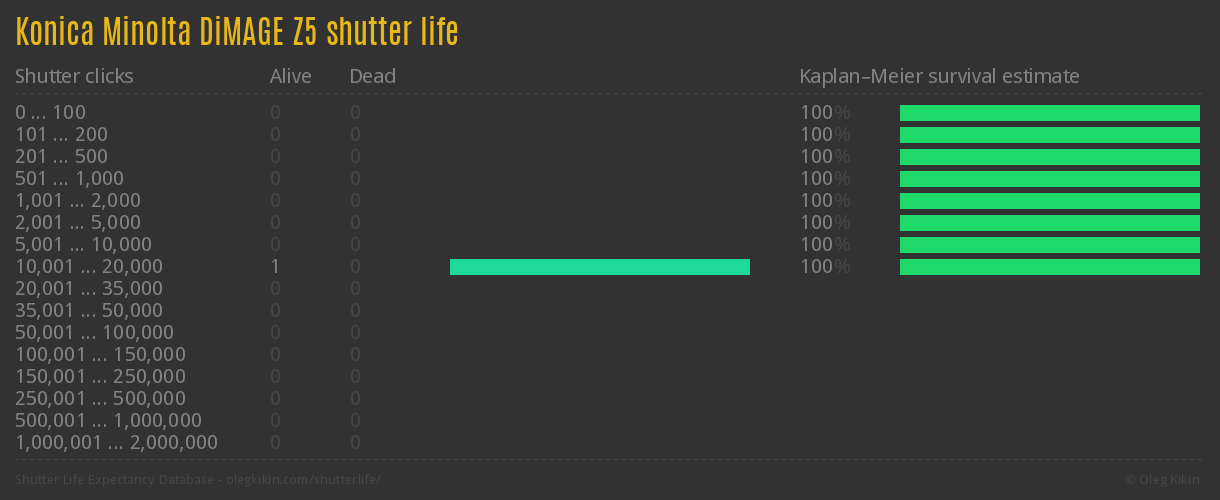Screen dimensions: 1220x500
Task: Select the 10,001 … 20,000 row label
Action: pos(89,267)
